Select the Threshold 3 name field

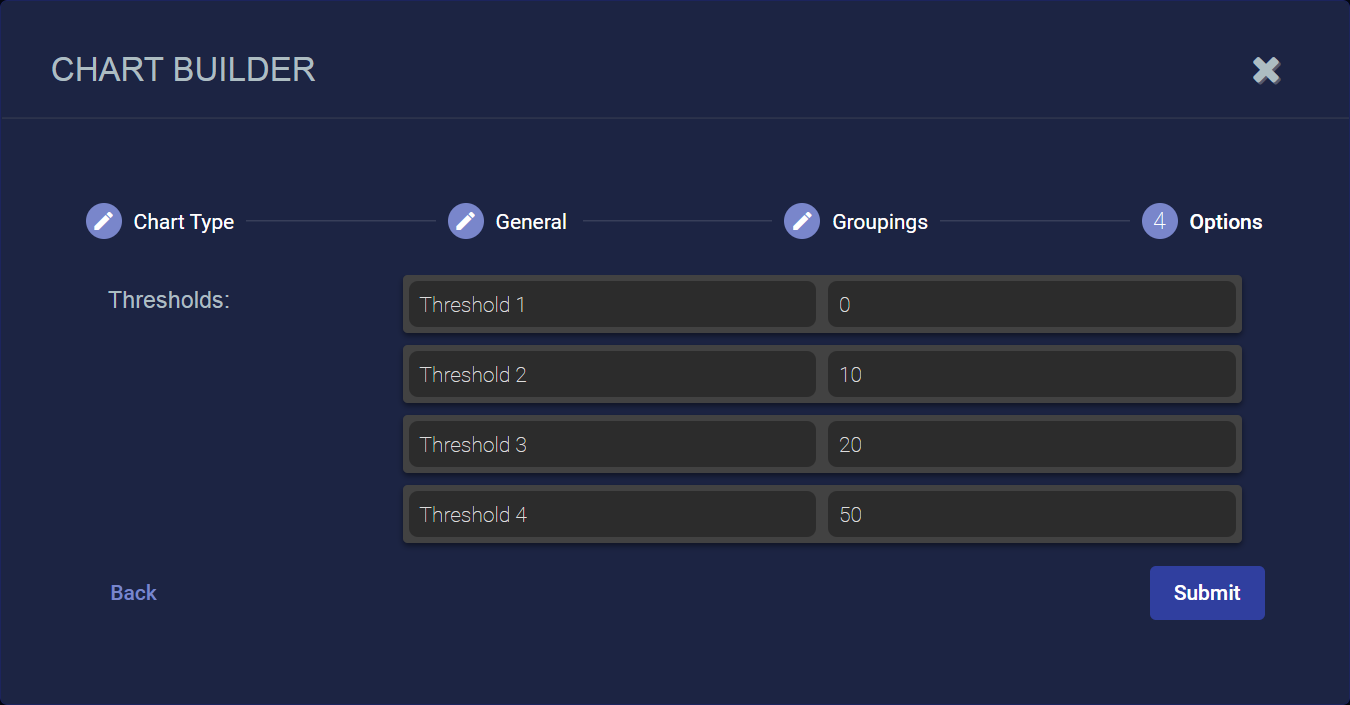click(612, 444)
